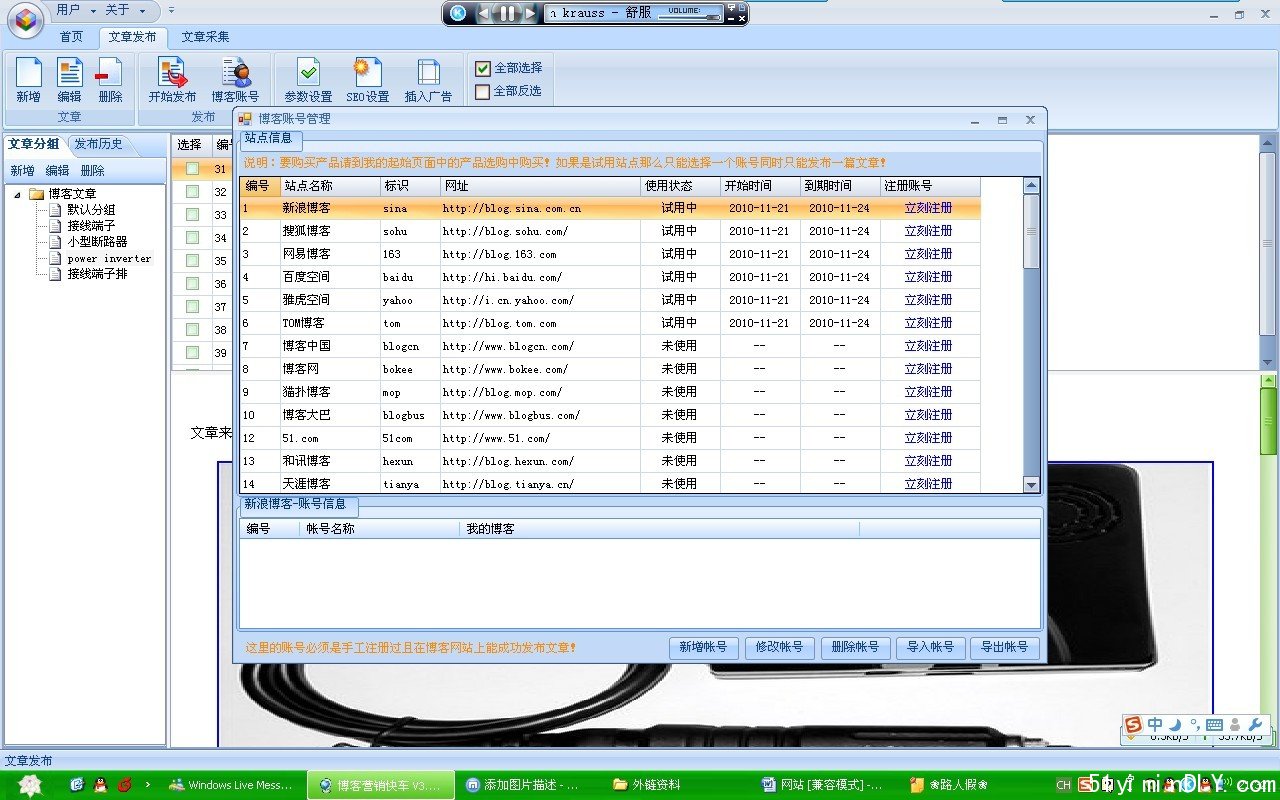Open the 用户 menu dropdown
Viewport: 1280px width, 800px height.
(76, 10)
